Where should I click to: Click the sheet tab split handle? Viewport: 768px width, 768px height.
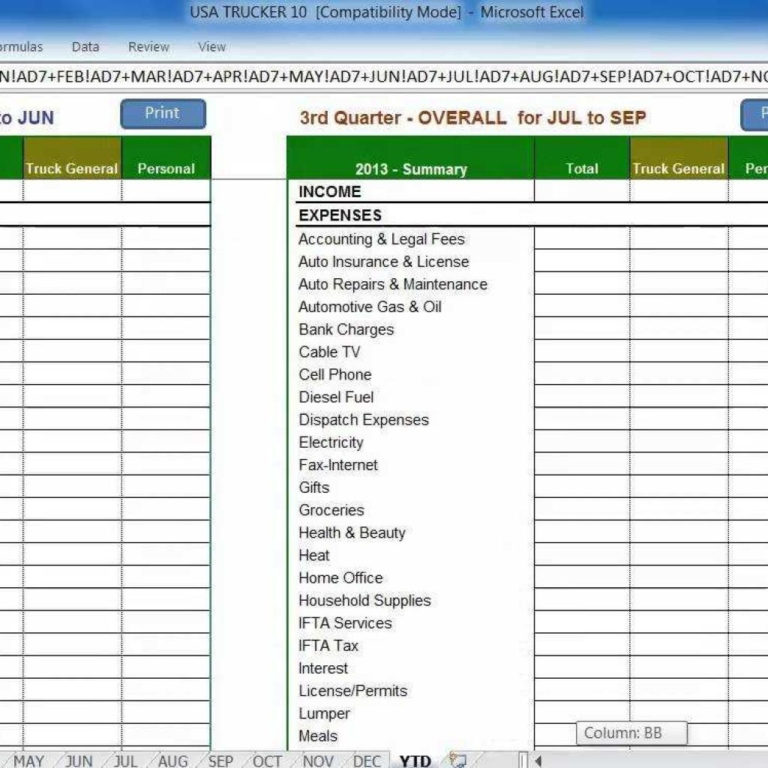point(523,761)
